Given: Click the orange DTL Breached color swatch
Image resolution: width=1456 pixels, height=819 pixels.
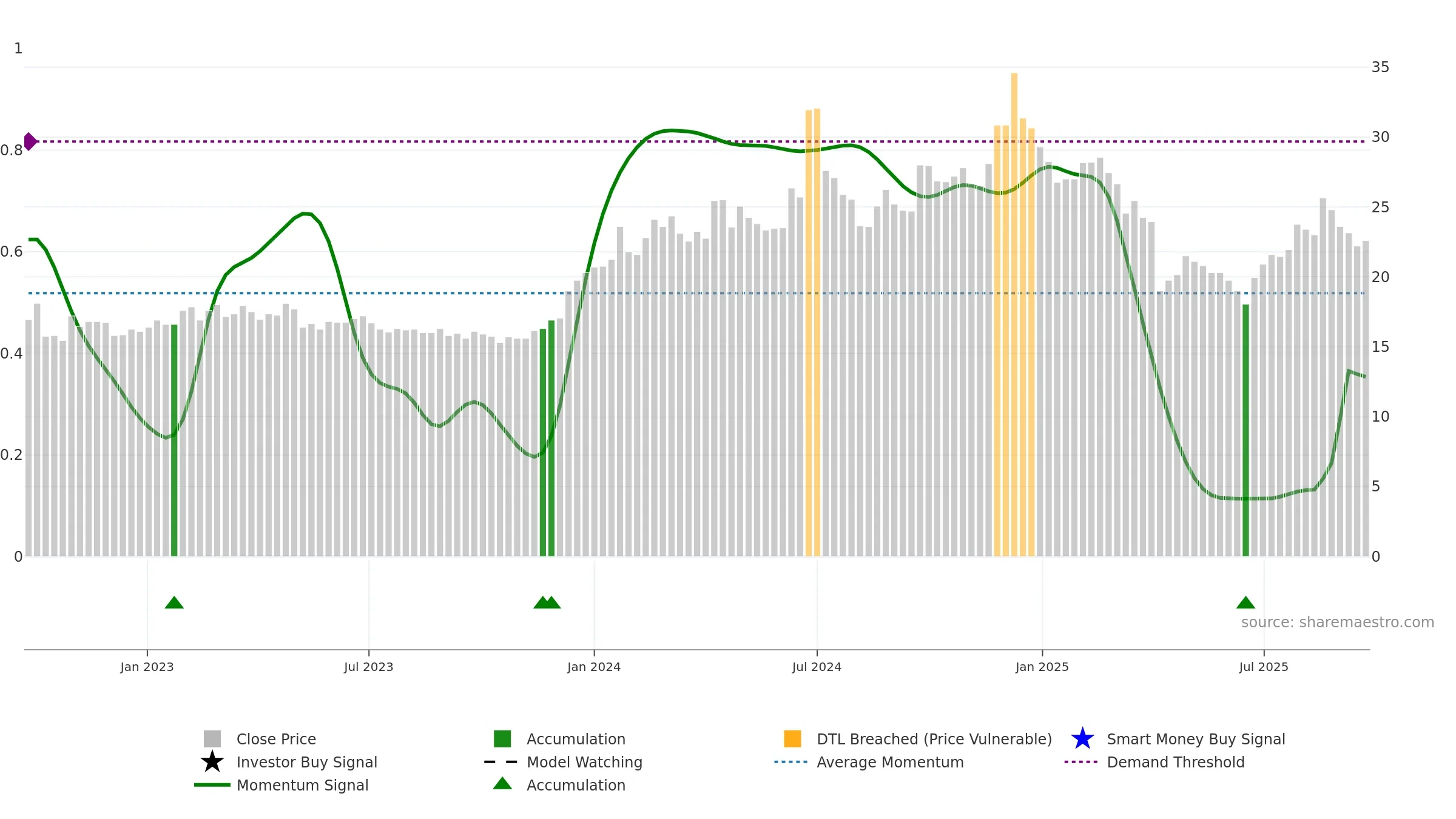Looking at the screenshot, I should [x=792, y=739].
